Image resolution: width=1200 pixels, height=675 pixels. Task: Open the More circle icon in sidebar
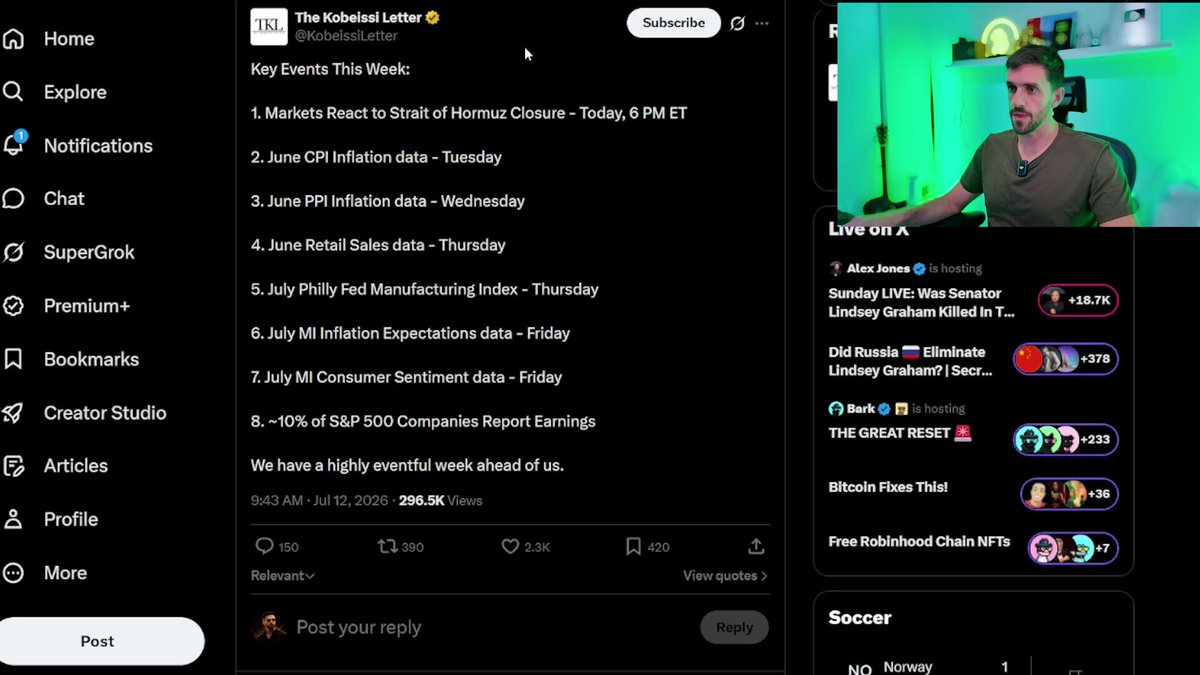[x=13, y=573]
